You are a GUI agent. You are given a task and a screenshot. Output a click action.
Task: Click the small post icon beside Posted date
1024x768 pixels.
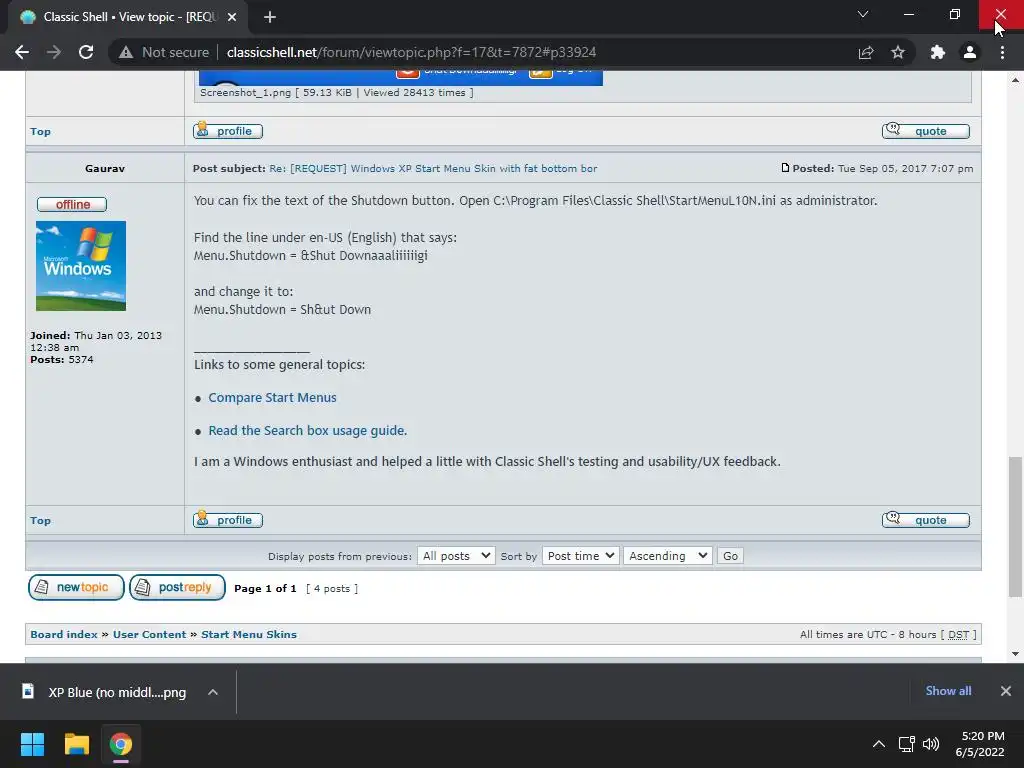tap(785, 168)
